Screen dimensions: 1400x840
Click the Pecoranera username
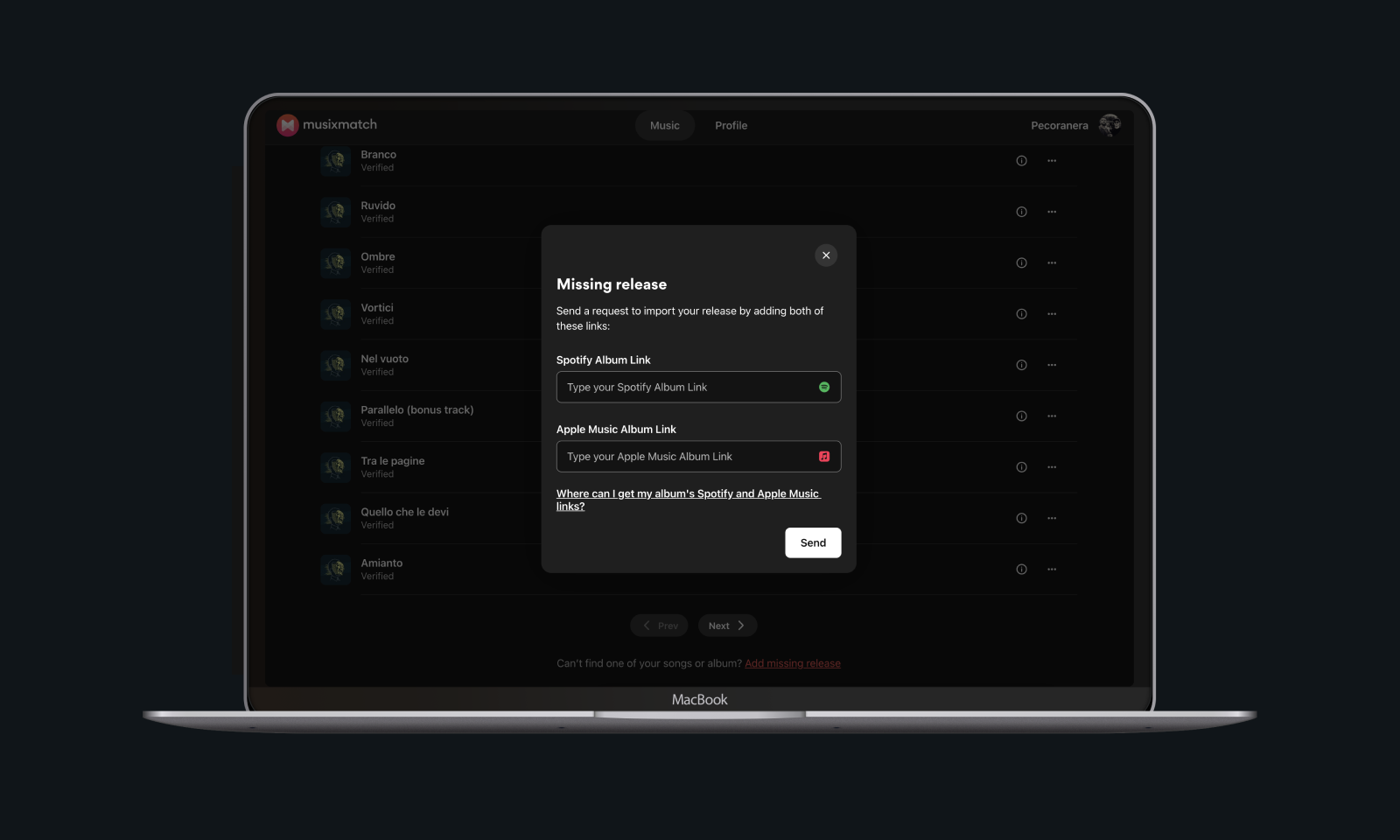pos(1060,125)
